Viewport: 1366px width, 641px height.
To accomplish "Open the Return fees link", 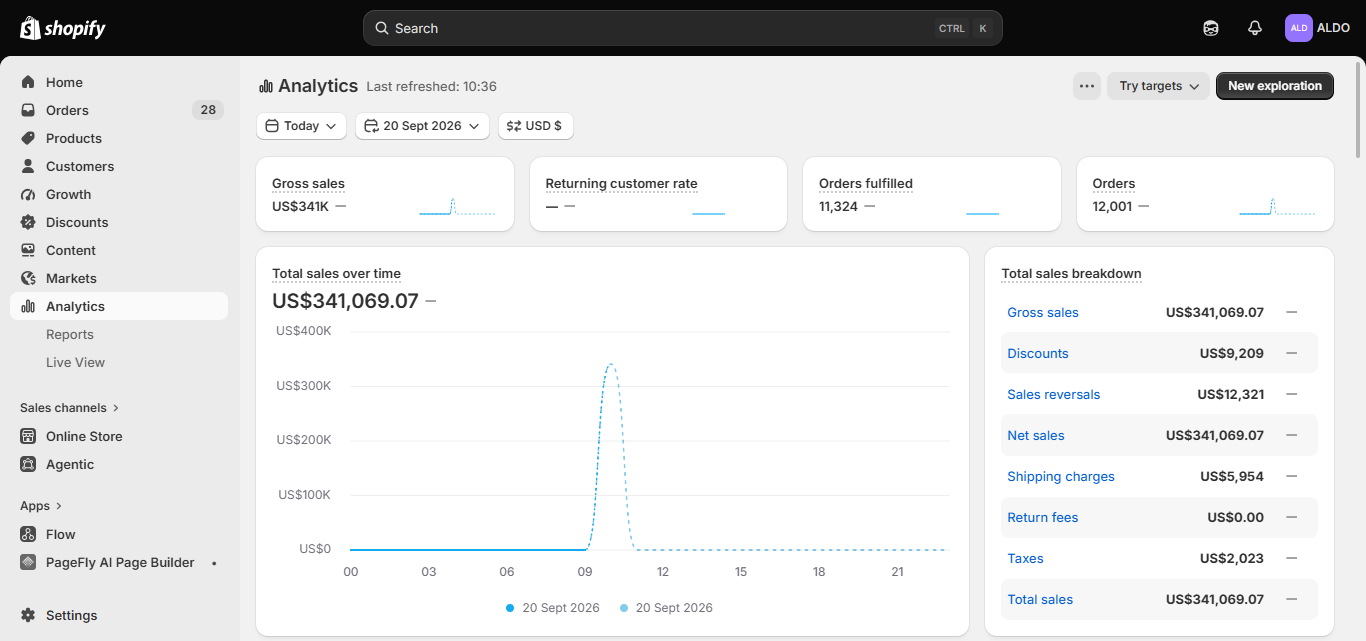I will pyautogui.click(x=1043, y=518).
